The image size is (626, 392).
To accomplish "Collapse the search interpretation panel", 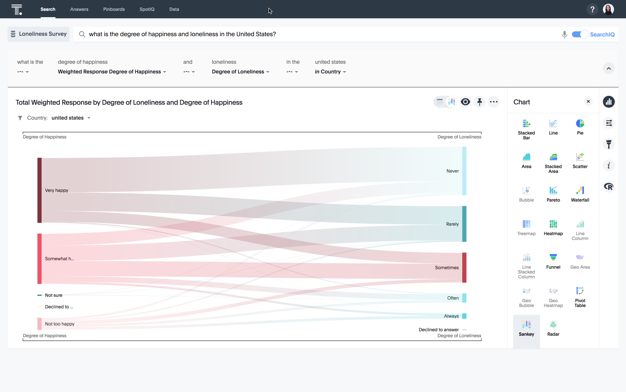I will click(x=608, y=68).
